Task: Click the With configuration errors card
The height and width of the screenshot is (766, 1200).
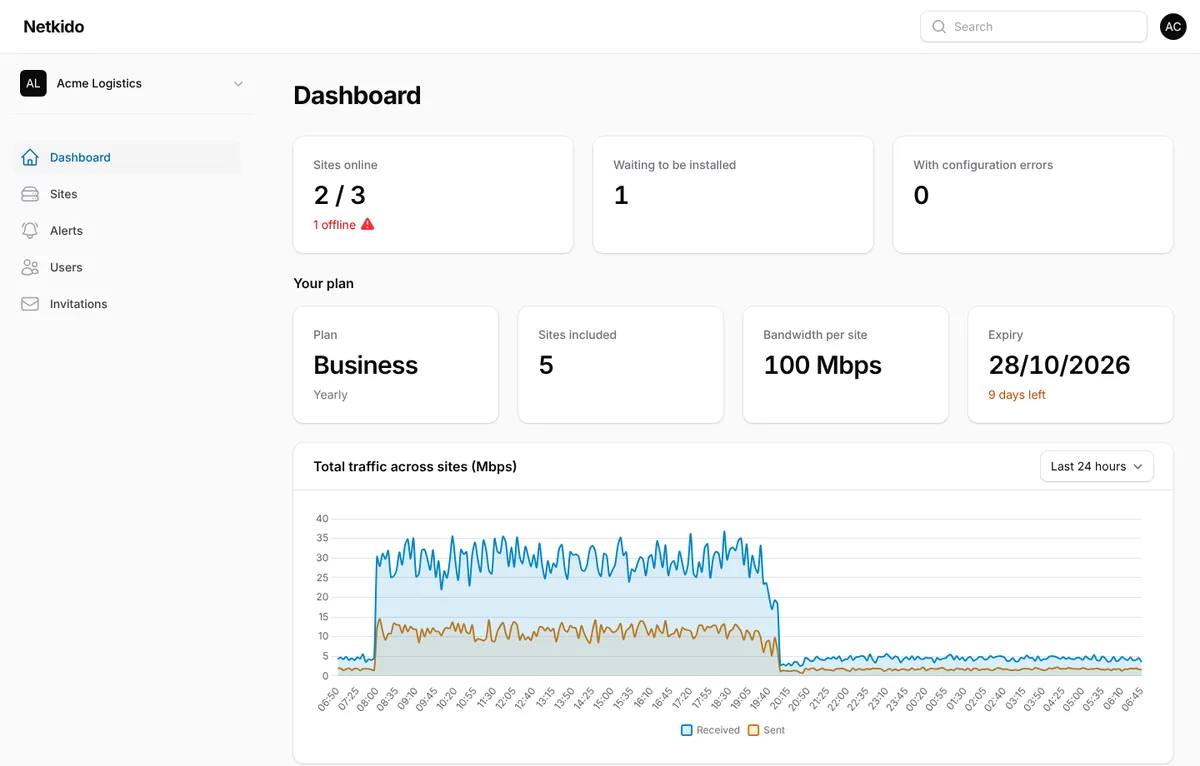Action: pyautogui.click(x=1033, y=195)
